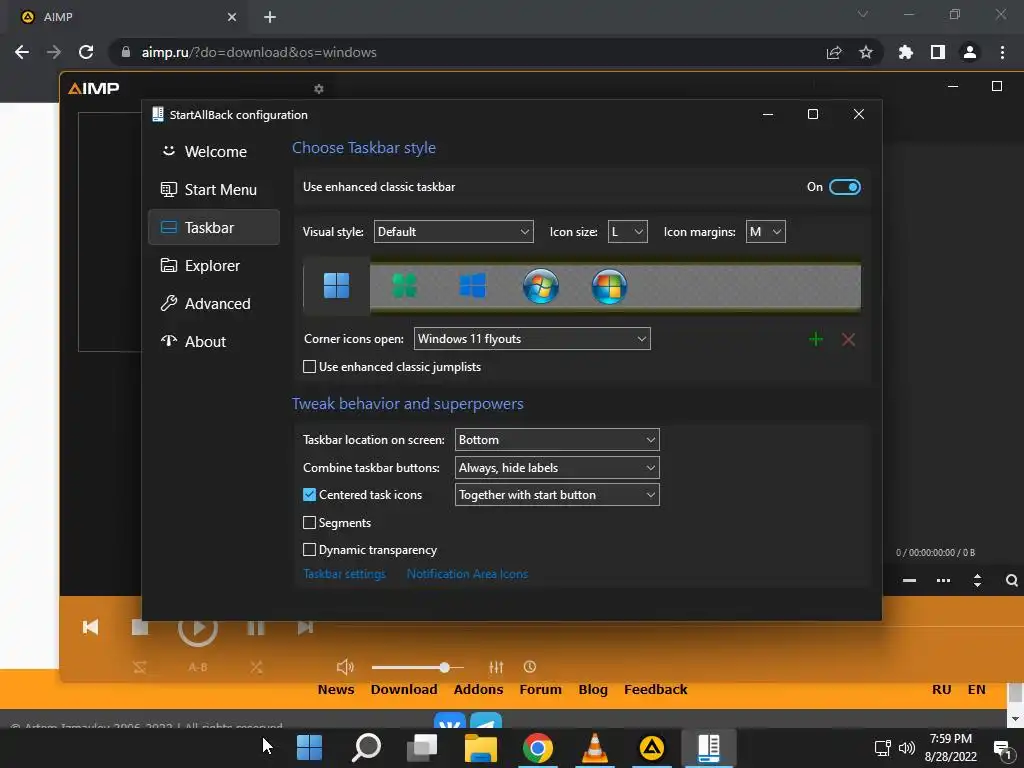
Task: Open new browser tab with plus
Action: [270, 17]
